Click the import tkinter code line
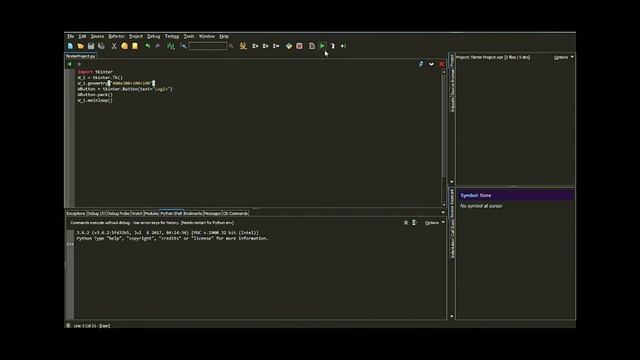The height and width of the screenshot is (360, 640). tap(95, 72)
